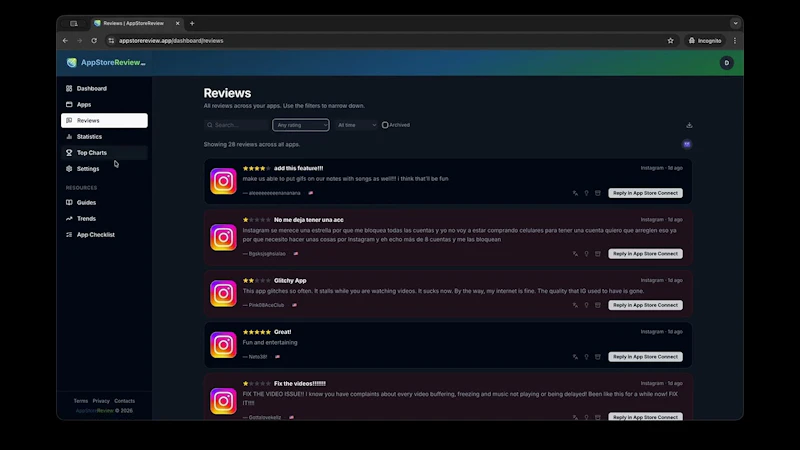Click lightbulb icon on 'No me deja tener una acc' review

click(x=586, y=254)
